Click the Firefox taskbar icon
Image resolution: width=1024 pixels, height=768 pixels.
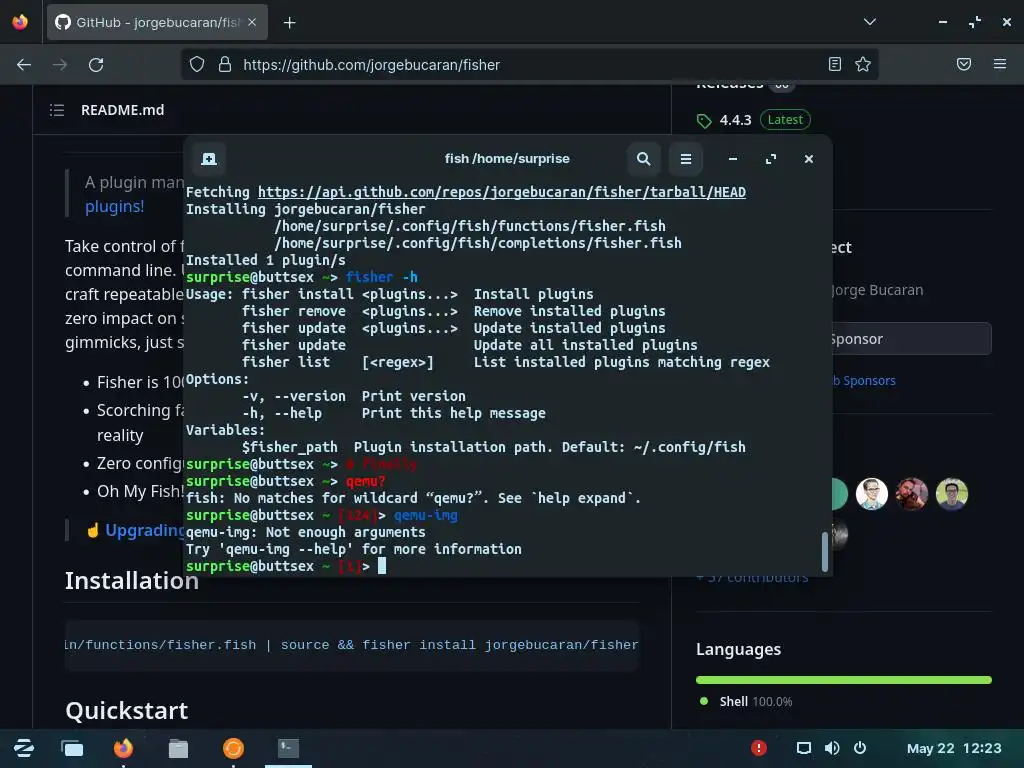click(x=123, y=748)
